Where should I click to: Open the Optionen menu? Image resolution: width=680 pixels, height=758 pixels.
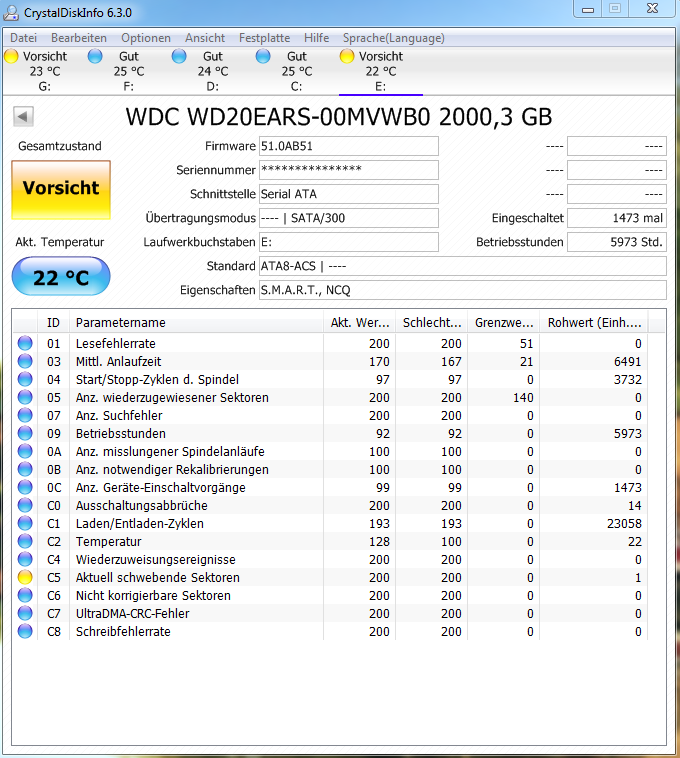(x=146, y=38)
